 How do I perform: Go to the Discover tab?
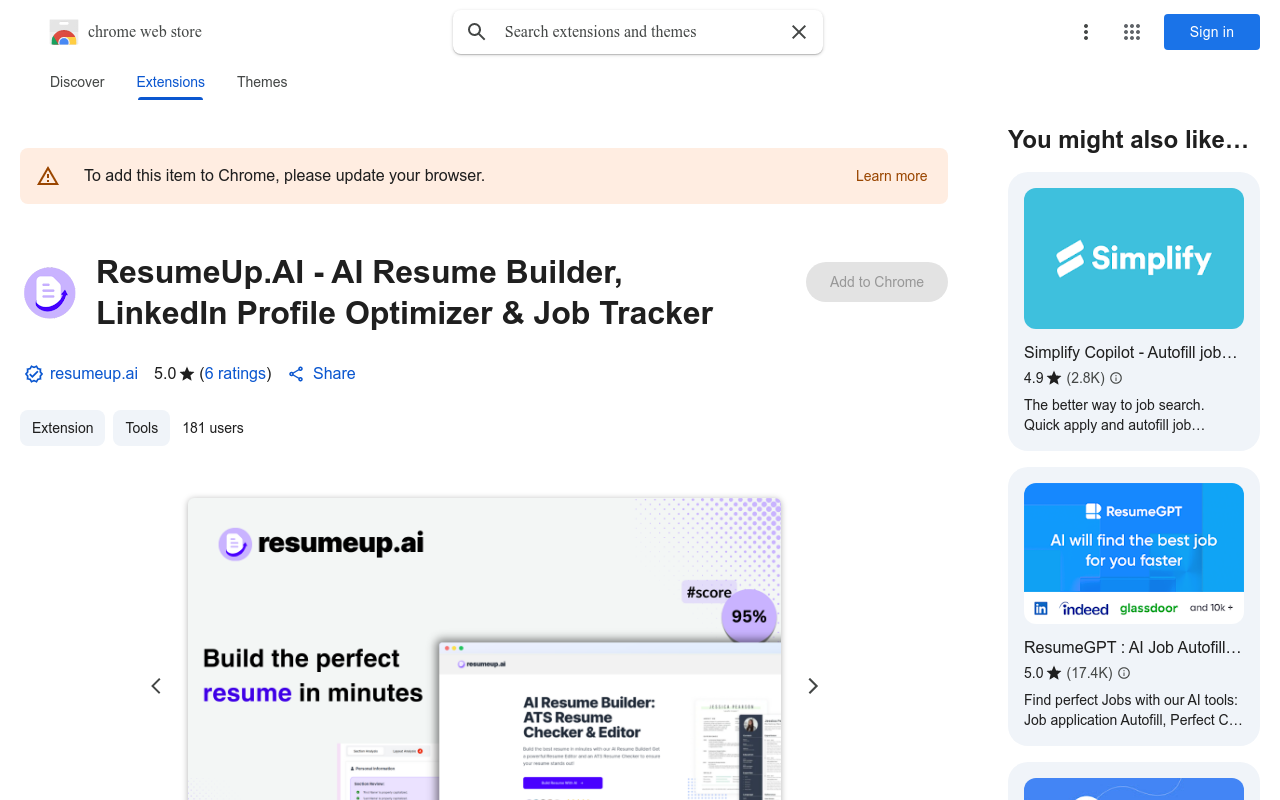(x=77, y=82)
